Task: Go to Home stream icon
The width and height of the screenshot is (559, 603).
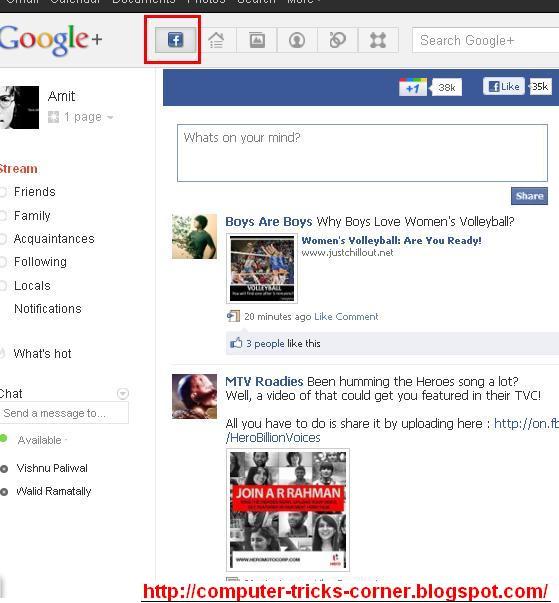Action: click(x=216, y=40)
